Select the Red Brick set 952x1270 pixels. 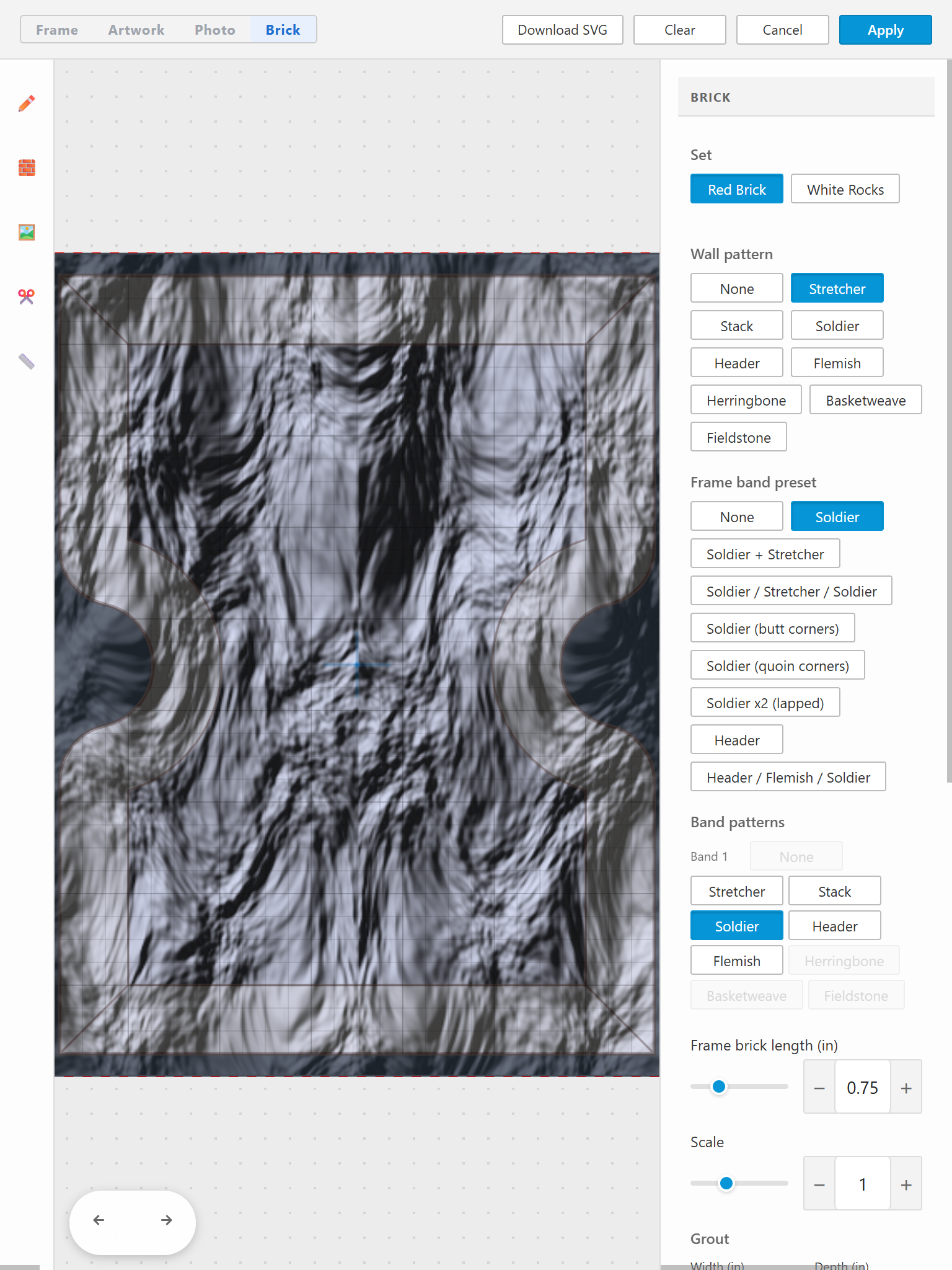tap(737, 189)
